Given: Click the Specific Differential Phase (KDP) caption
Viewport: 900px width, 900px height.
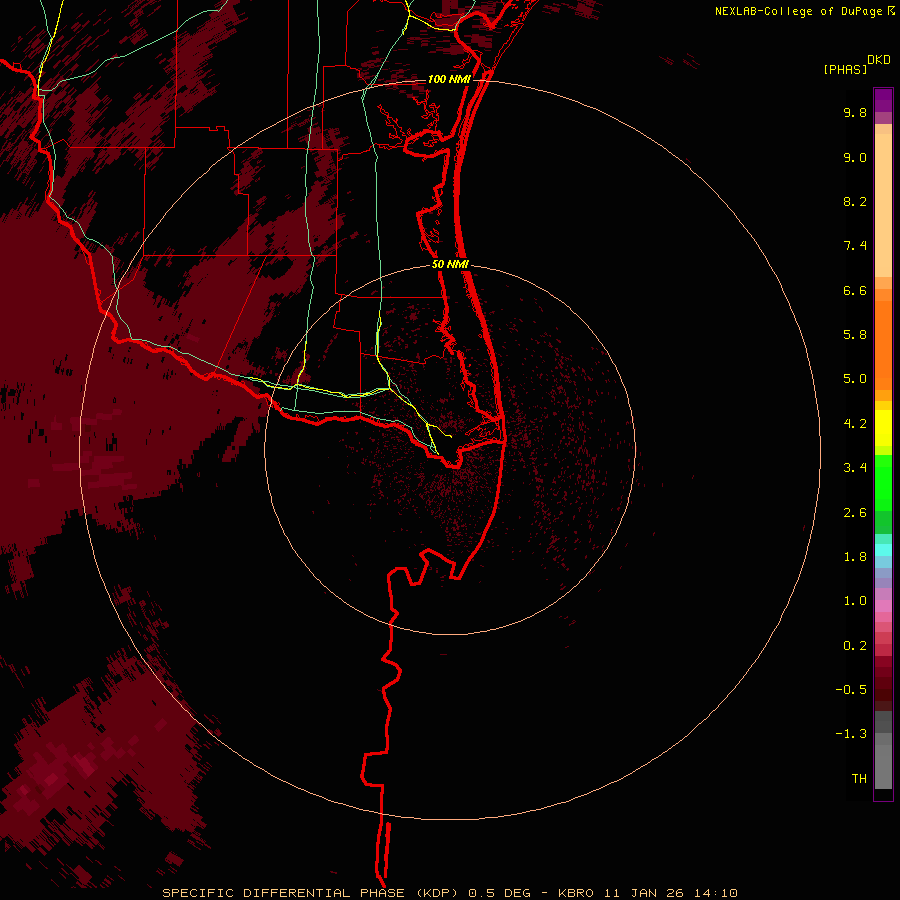Looking at the screenshot, I should coord(312,893).
